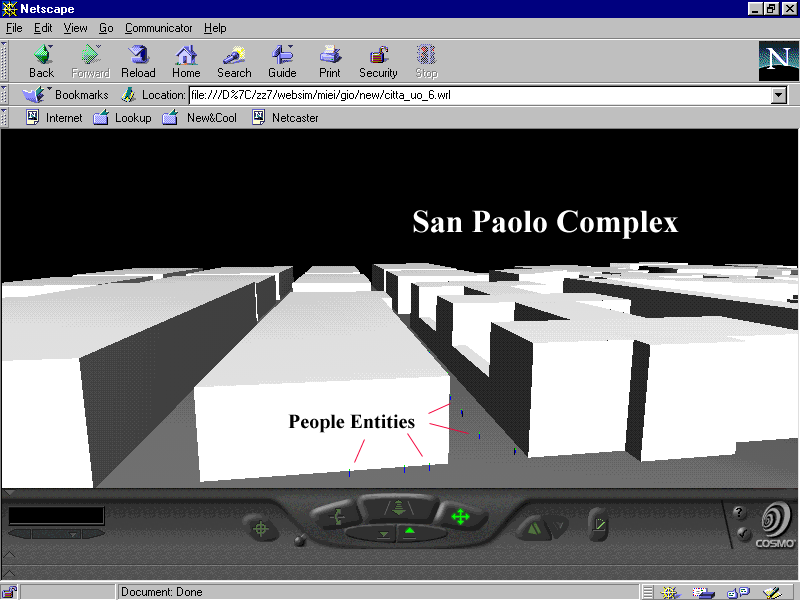Click Cosmo Player undo move button
800x600 pixels.
click(x=534, y=528)
